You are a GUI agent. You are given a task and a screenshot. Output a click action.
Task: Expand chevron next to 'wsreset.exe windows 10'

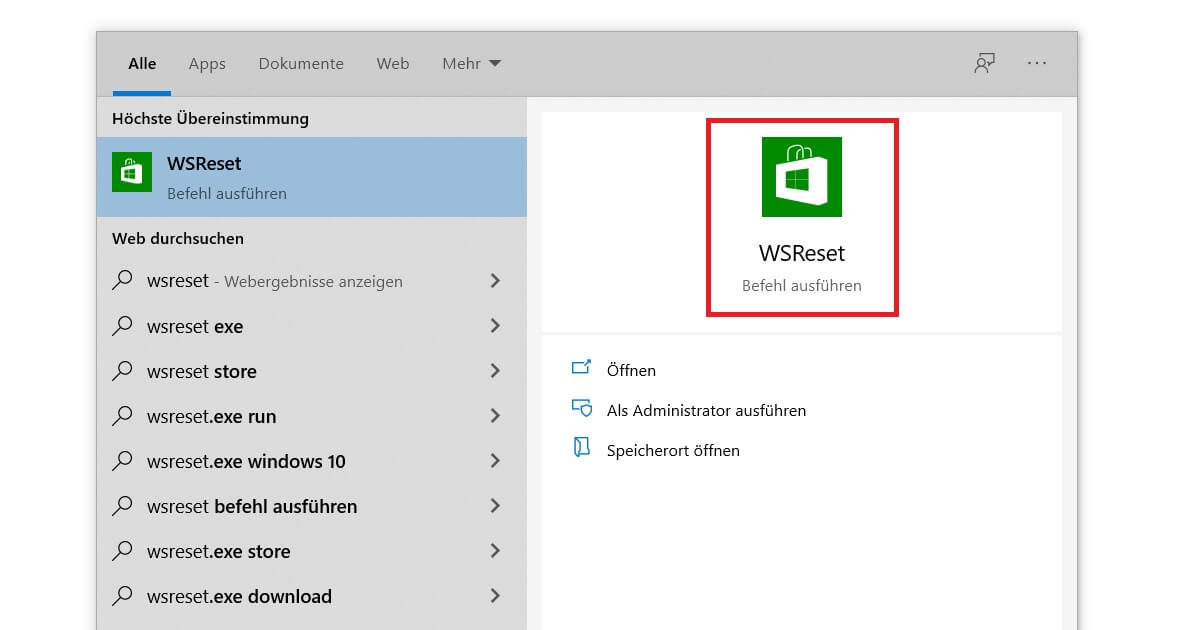495,461
